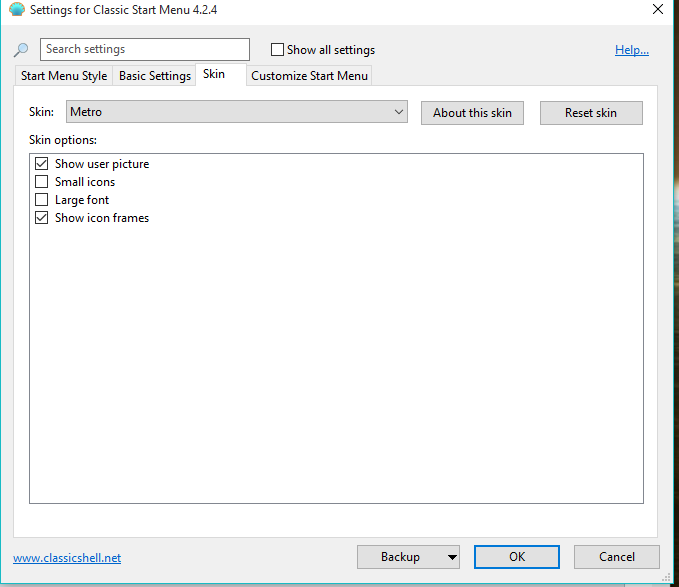
Task: Click Cancel to discard changes
Action: pos(617,557)
